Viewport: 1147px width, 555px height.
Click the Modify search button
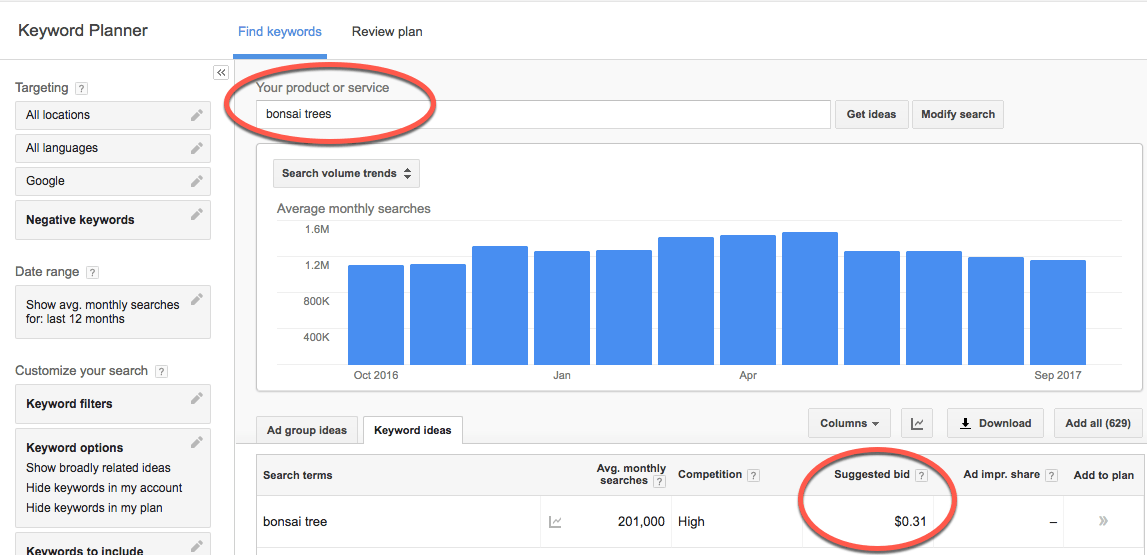[957, 114]
